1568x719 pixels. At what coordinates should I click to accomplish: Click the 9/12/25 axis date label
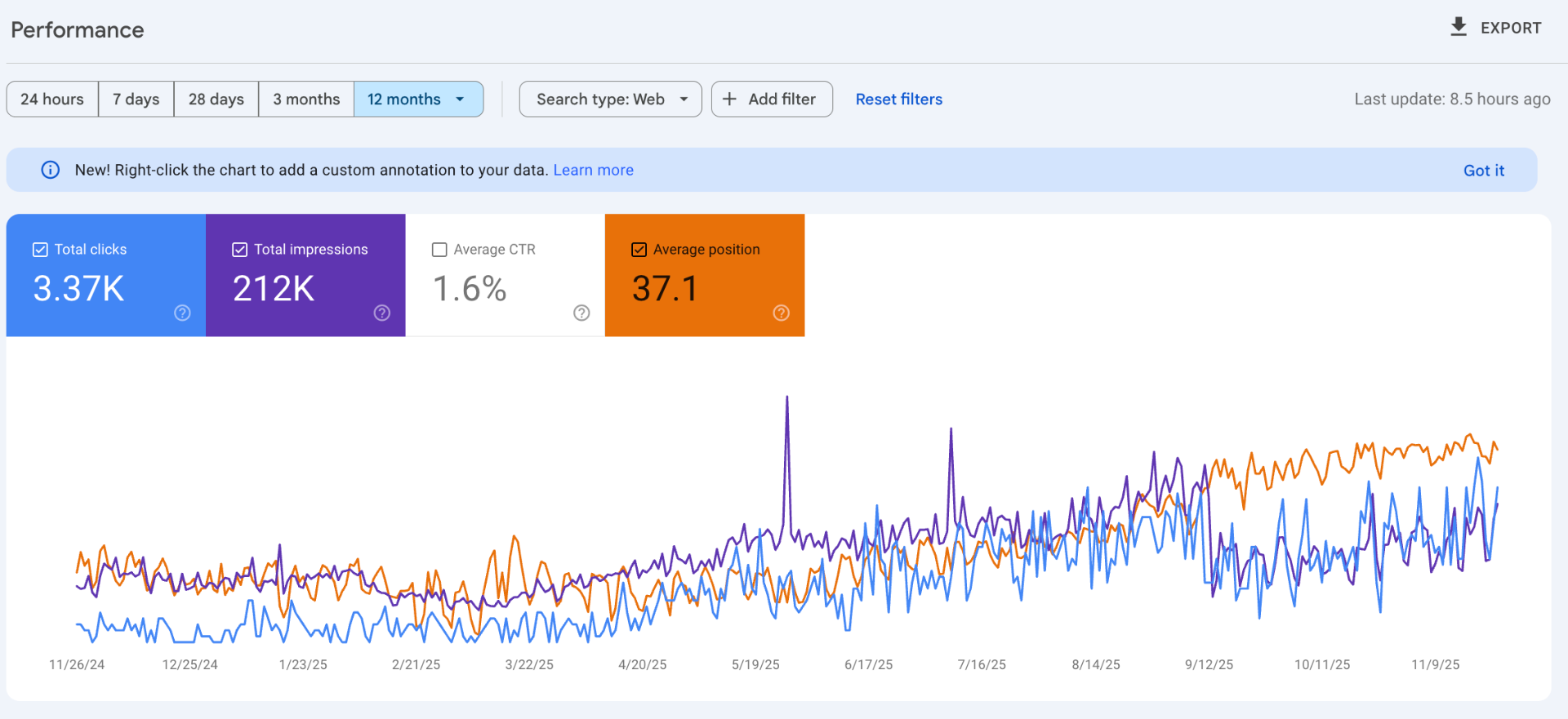(1209, 664)
